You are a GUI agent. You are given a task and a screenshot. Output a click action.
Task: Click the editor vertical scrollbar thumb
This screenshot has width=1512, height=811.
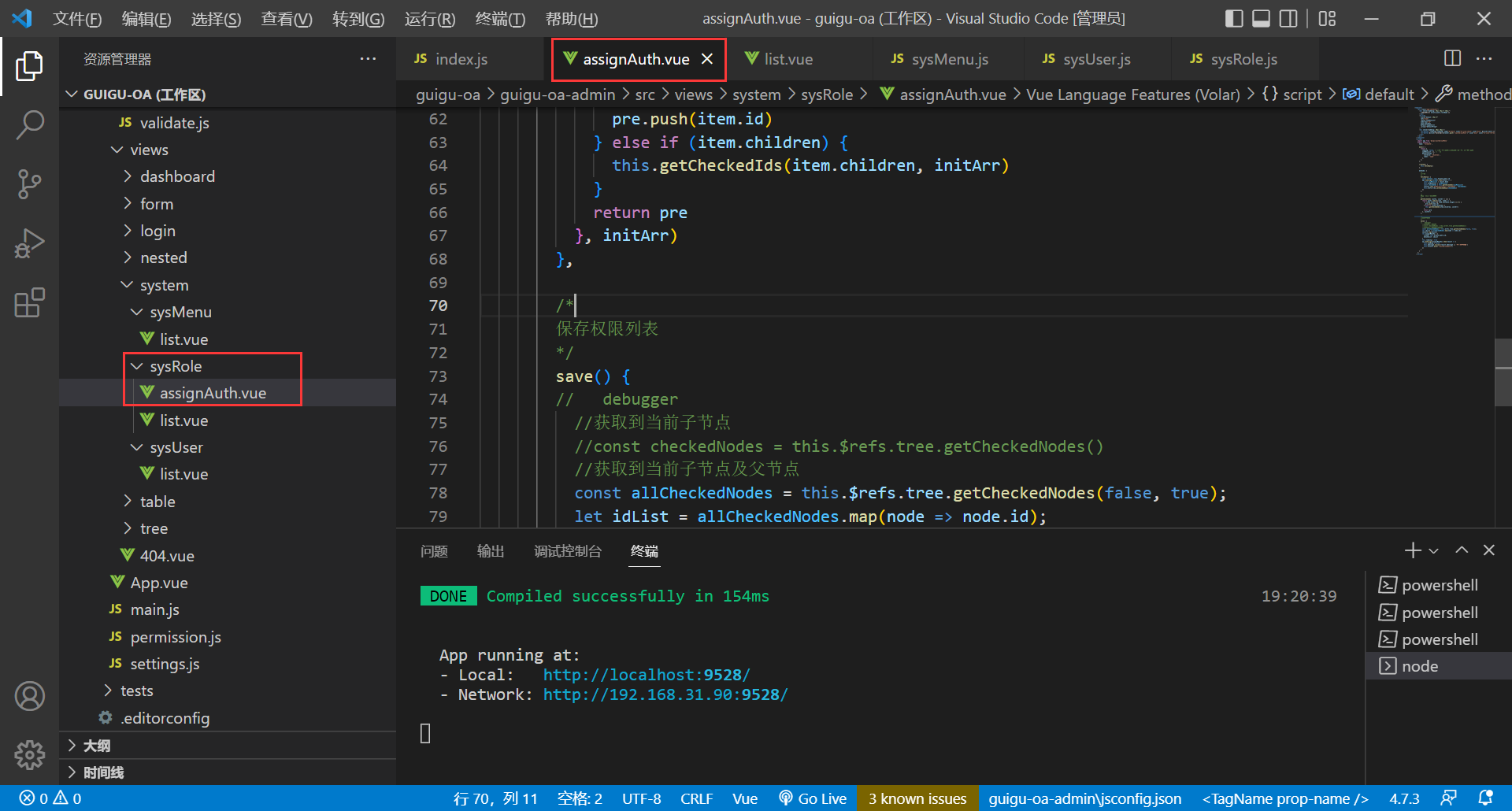click(x=1503, y=372)
